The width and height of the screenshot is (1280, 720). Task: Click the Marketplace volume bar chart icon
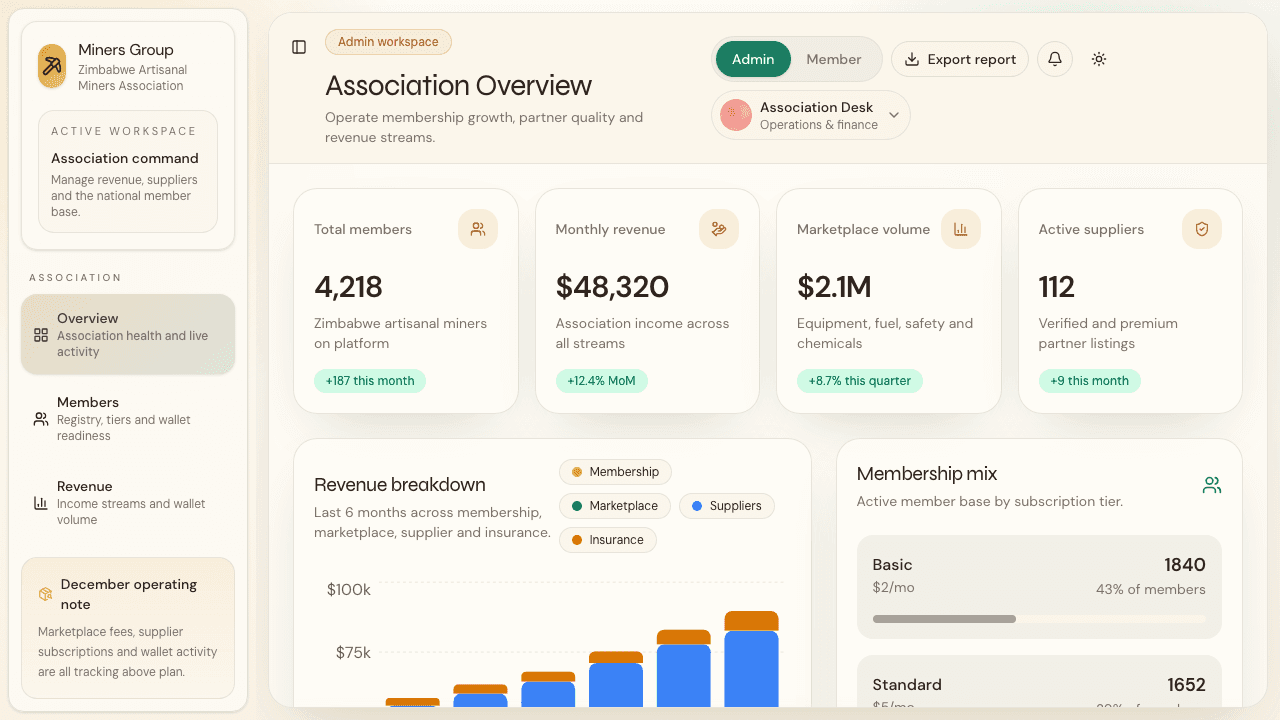click(961, 229)
